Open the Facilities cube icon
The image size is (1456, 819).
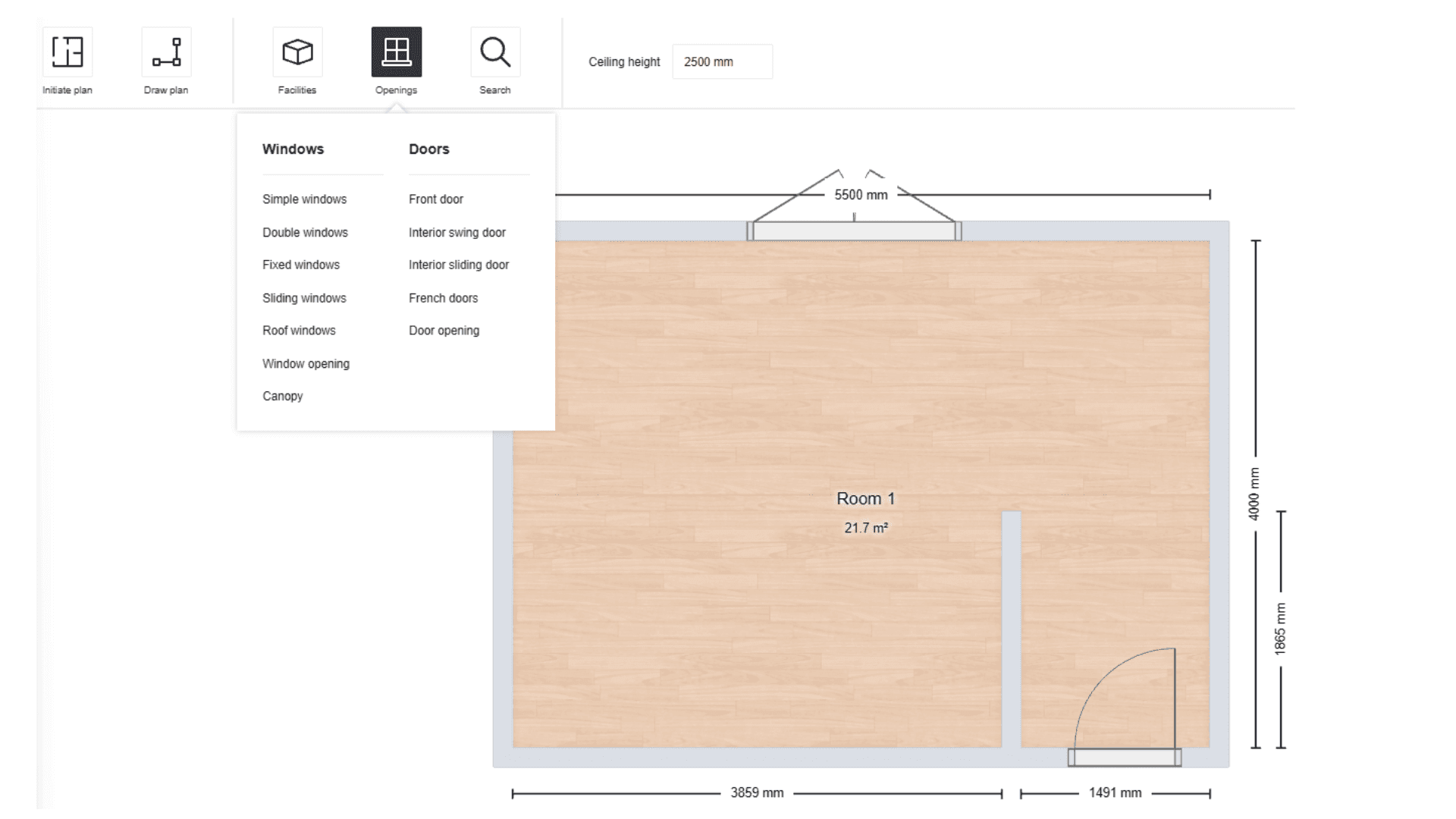(297, 52)
